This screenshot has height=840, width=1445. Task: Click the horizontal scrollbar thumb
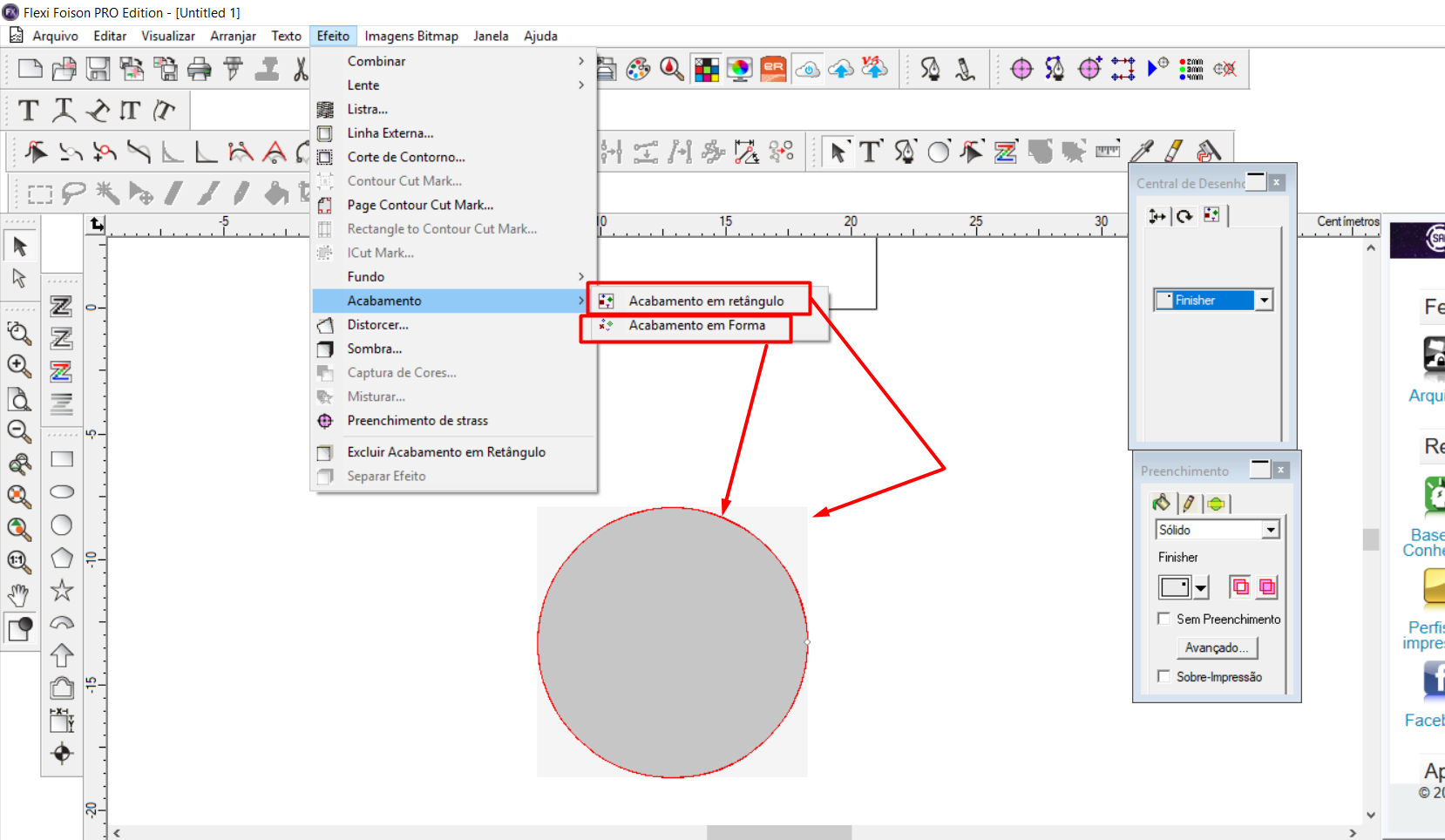pyautogui.click(x=779, y=833)
